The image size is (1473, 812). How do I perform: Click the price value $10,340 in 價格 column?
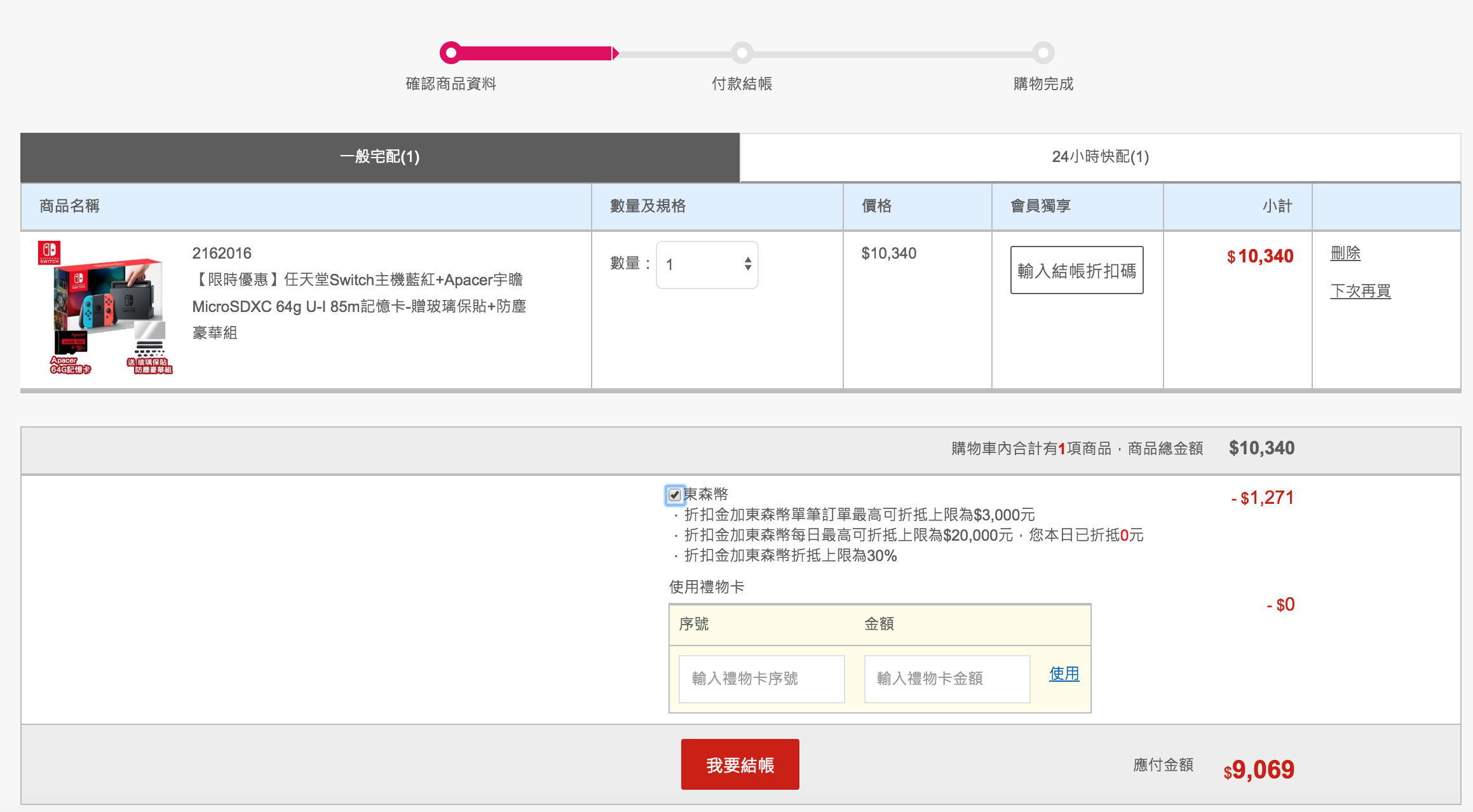click(x=888, y=253)
